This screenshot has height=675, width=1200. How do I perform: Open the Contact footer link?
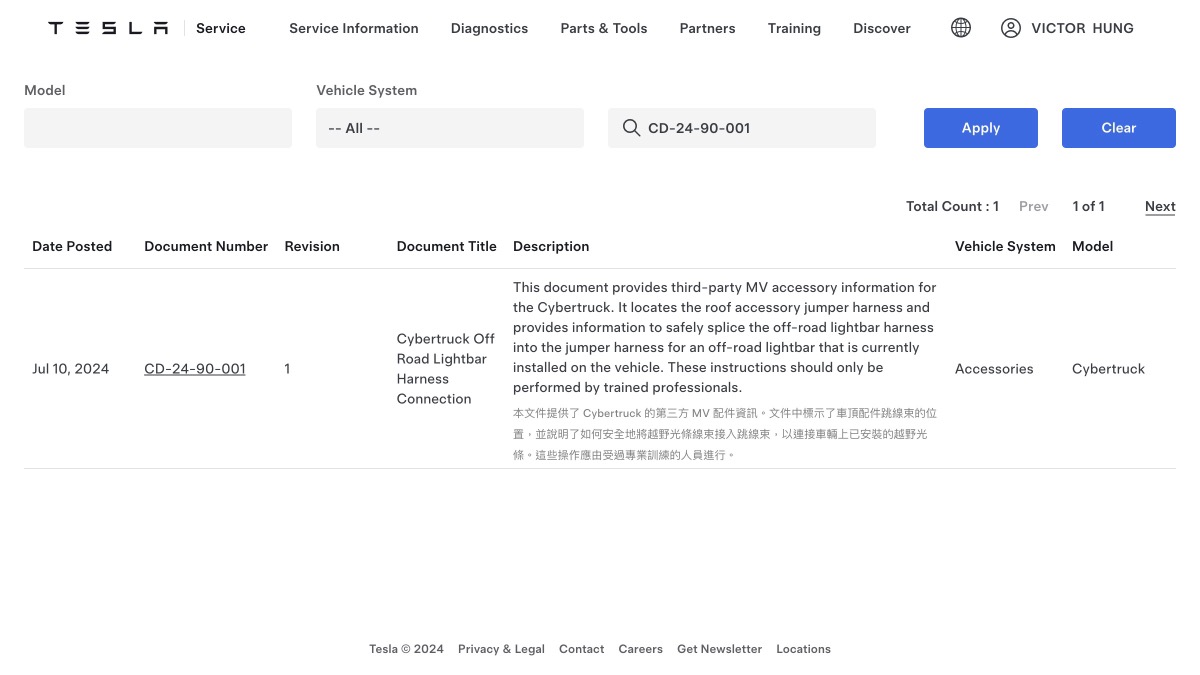point(582,649)
